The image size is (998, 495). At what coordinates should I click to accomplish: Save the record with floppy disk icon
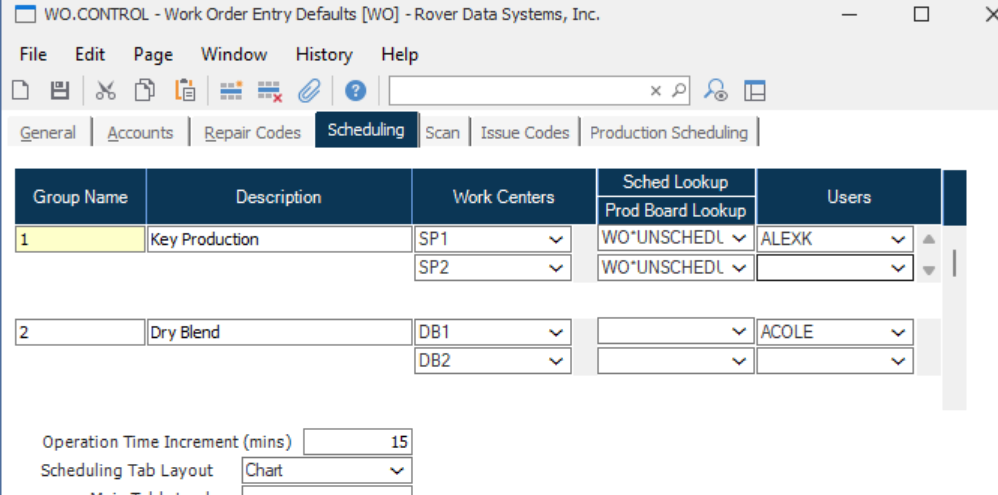point(60,91)
